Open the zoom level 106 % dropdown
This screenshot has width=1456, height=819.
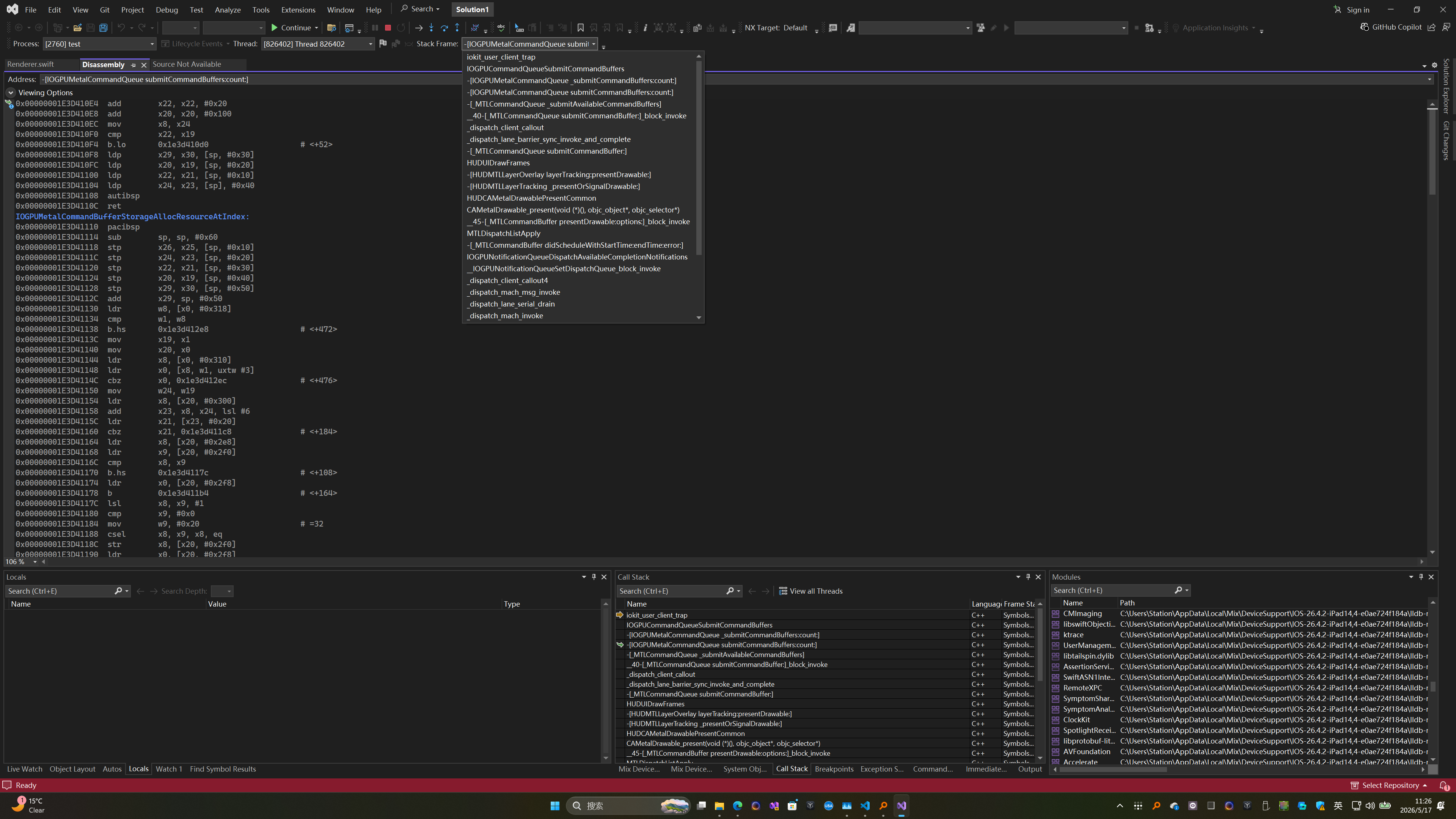click(x=35, y=562)
